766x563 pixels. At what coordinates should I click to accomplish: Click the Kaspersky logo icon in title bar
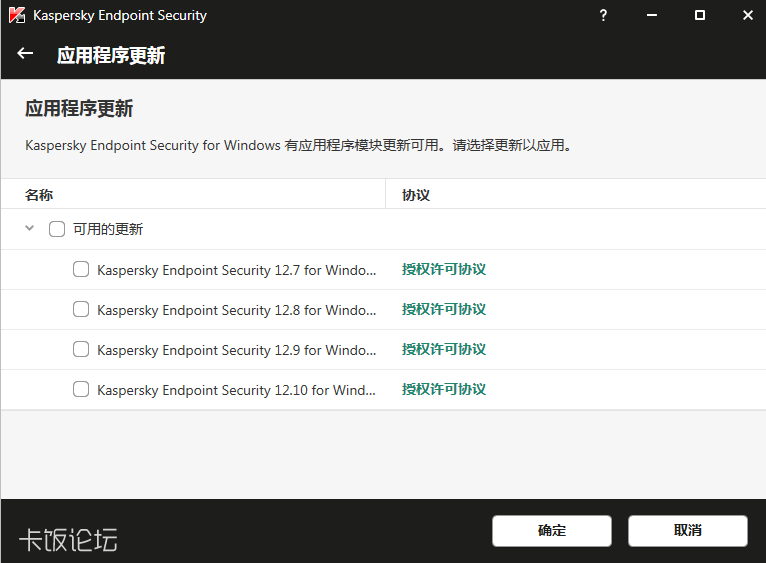(17, 15)
